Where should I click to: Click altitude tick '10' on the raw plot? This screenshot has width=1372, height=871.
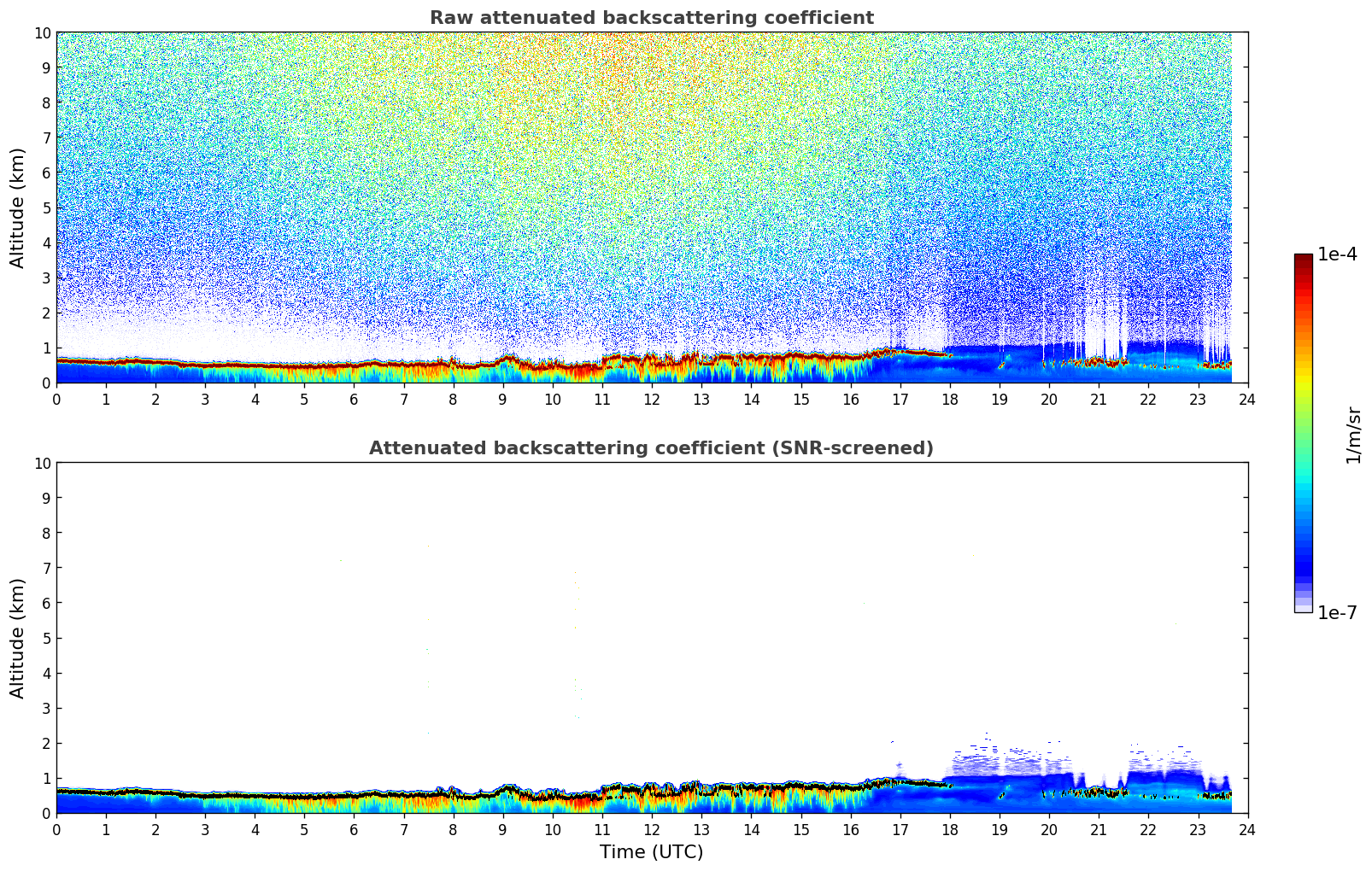pyautogui.click(x=42, y=32)
